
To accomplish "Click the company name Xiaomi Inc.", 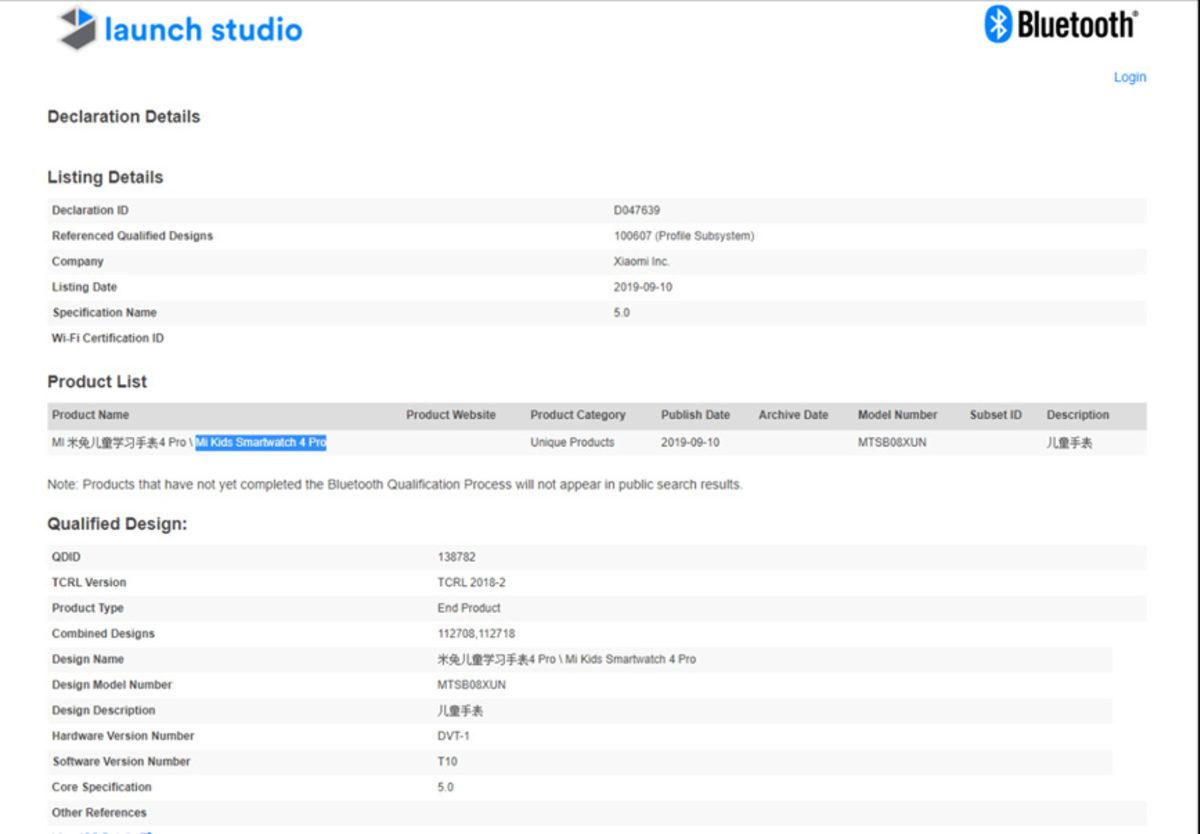I will 641,262.
